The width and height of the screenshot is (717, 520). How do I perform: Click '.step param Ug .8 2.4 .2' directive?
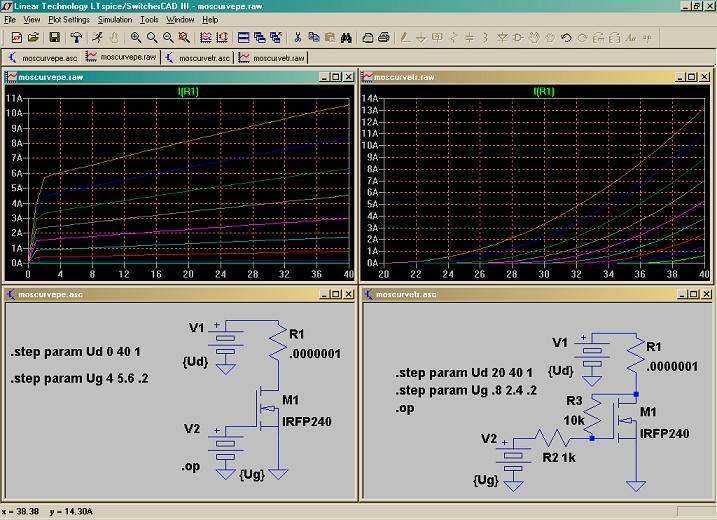point(466,390)
